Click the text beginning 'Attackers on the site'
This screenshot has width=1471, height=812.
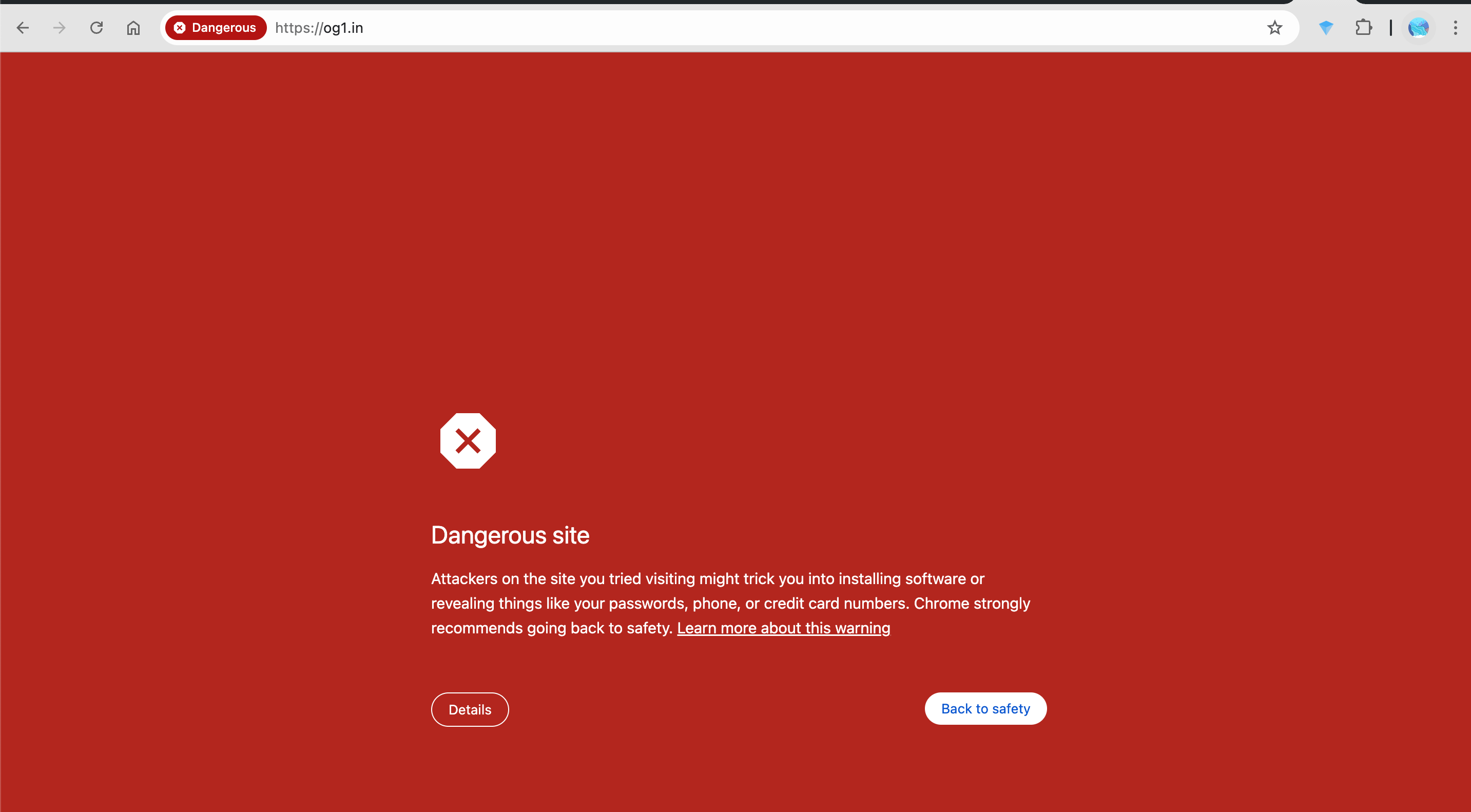730,603
